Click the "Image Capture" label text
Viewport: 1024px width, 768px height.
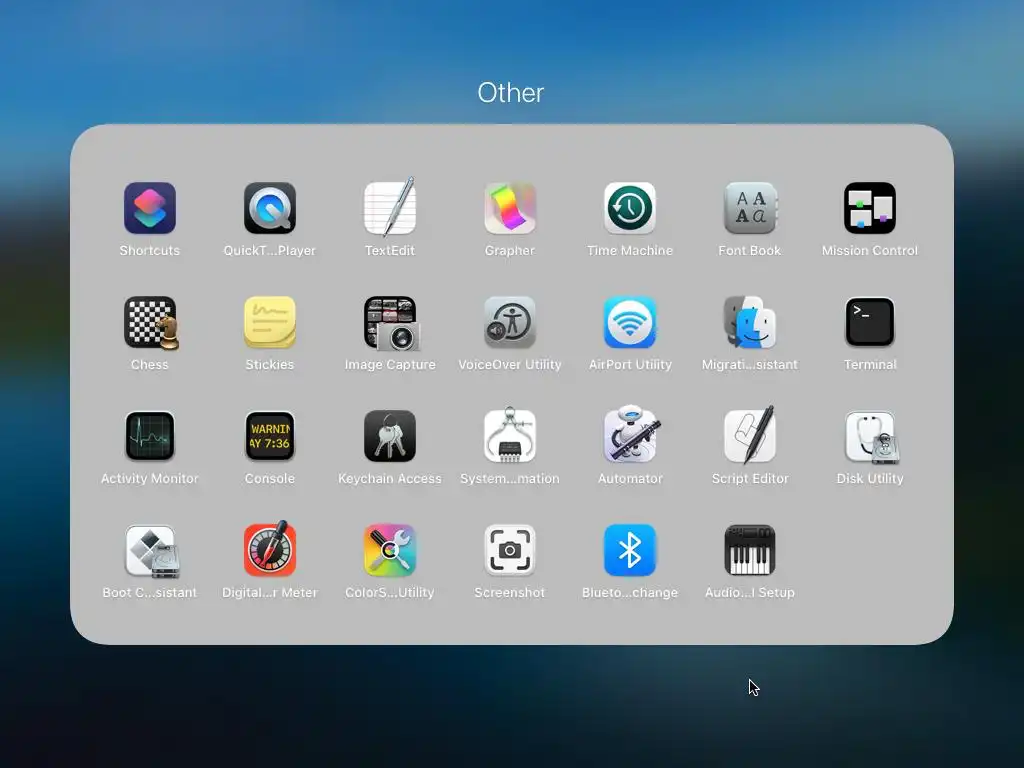tap(390, 364)
